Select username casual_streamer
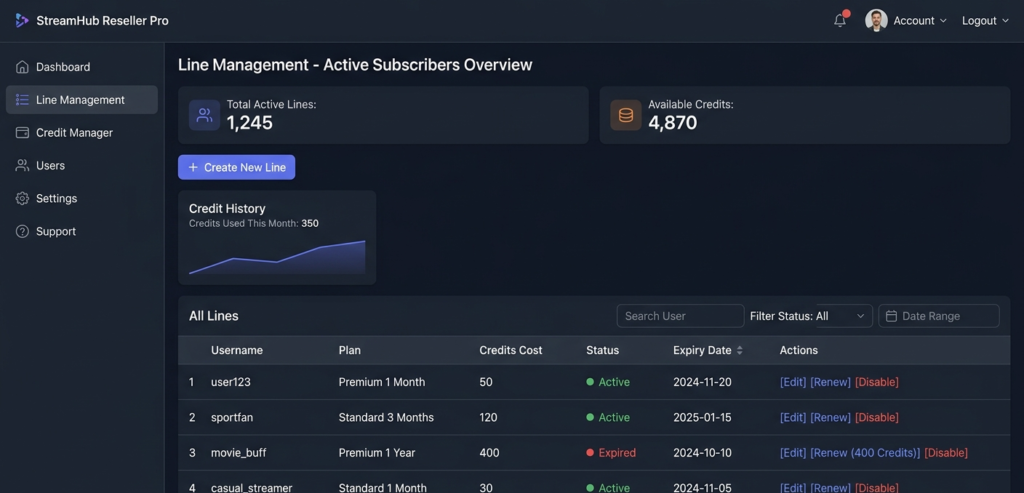The image size is (1024, 493). (x=251, y=488)
